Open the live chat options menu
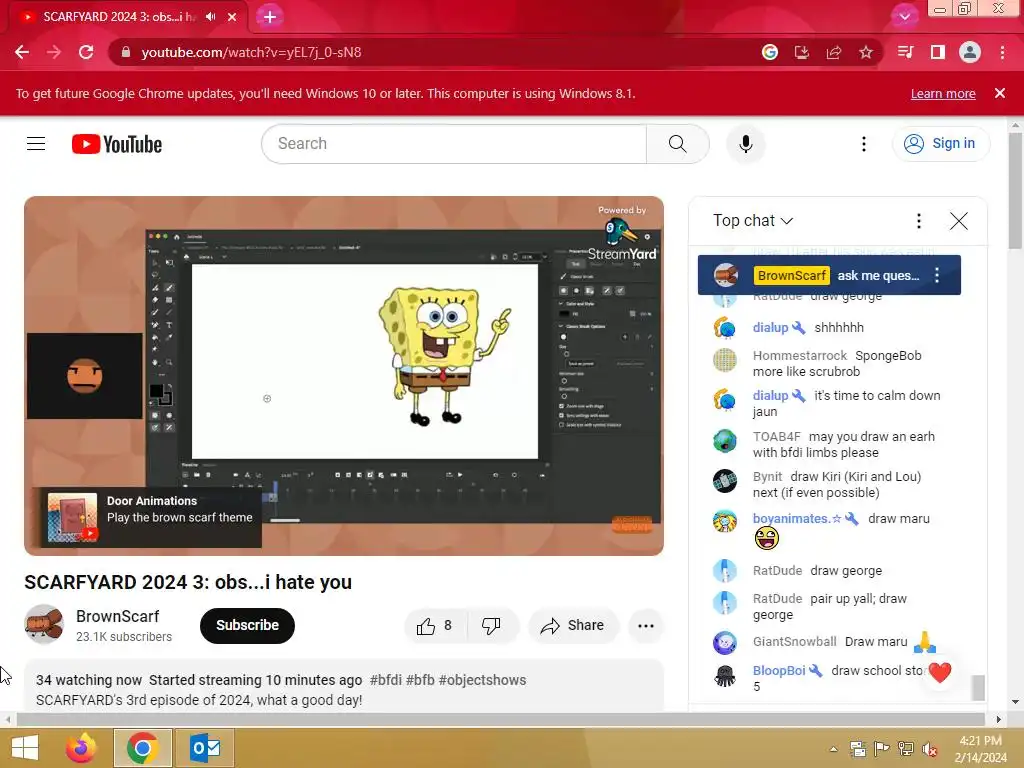 click(919, 221)
